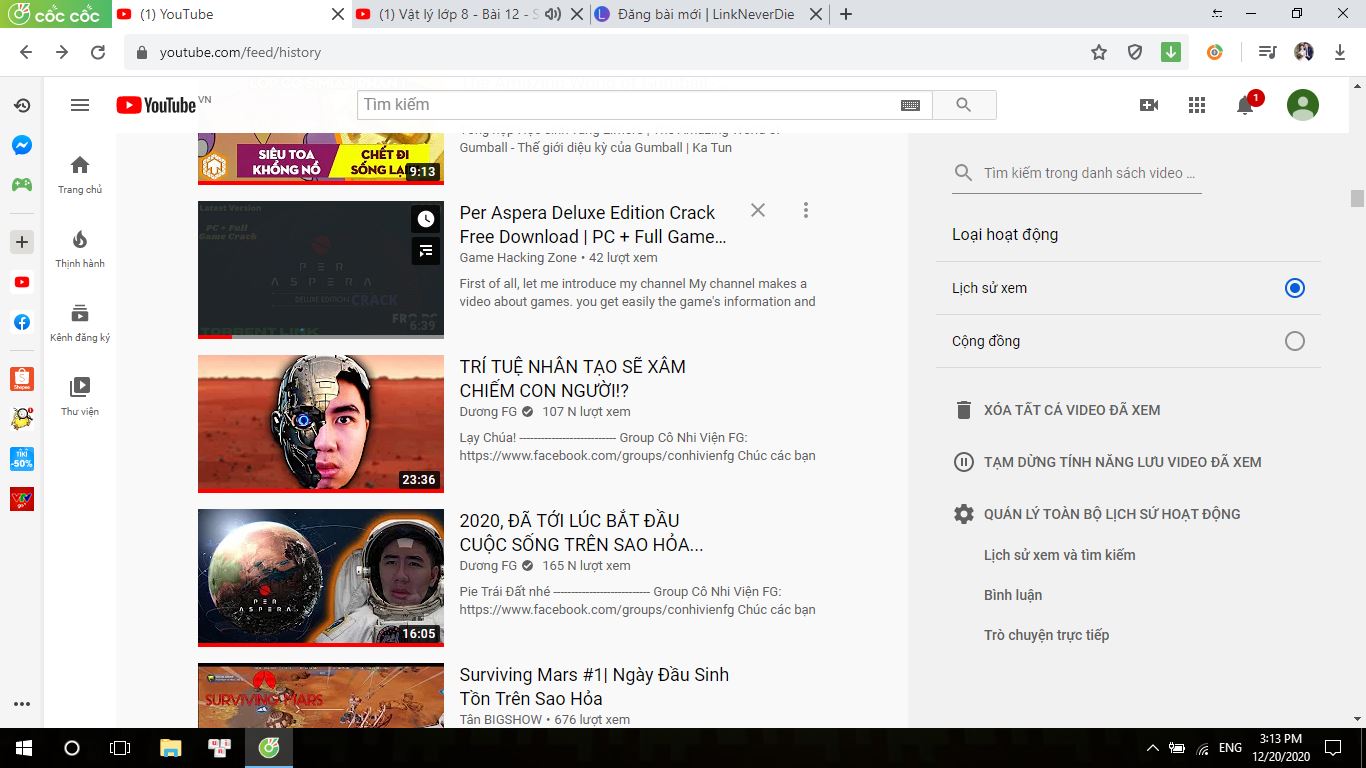Select the Cộng đồng radio button
The height and width of the screenshot is (768, 1366).
click(1294, 341)
